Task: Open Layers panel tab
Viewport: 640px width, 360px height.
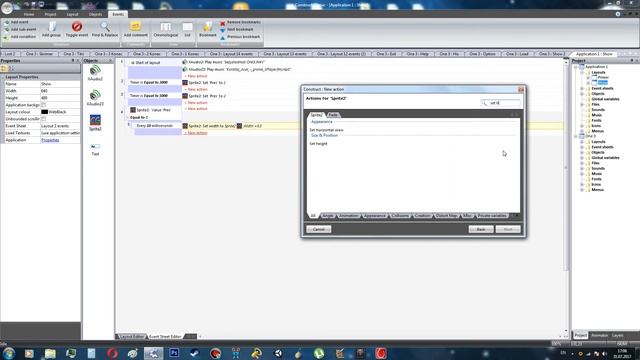Action: click(x=618, y=335)
